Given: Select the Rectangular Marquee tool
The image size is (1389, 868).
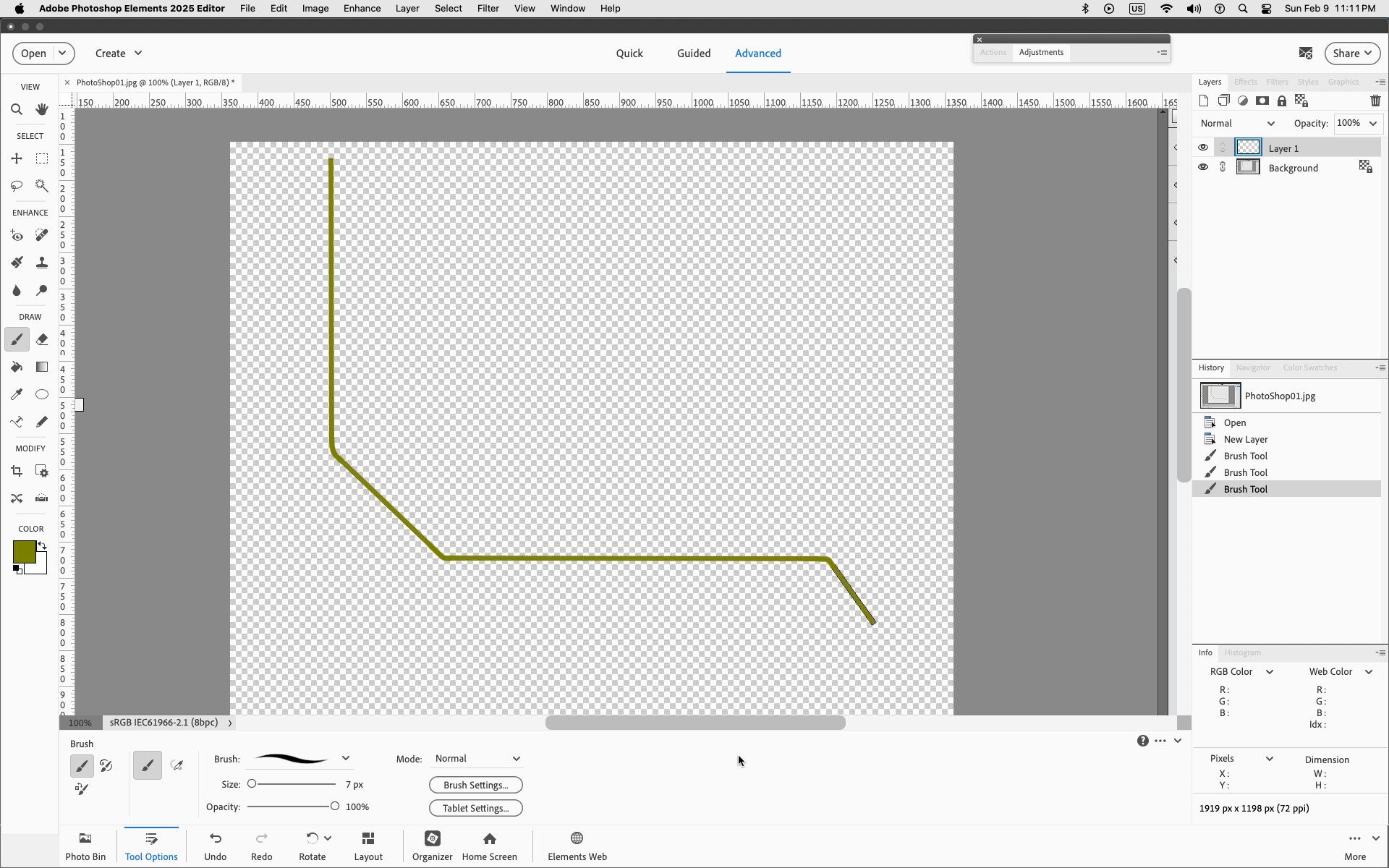Looking at the screenshot, I should [42, 158].
